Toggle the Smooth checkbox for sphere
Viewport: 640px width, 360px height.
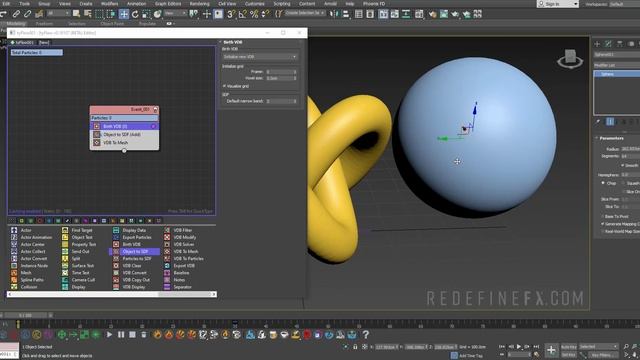(622, 165)
